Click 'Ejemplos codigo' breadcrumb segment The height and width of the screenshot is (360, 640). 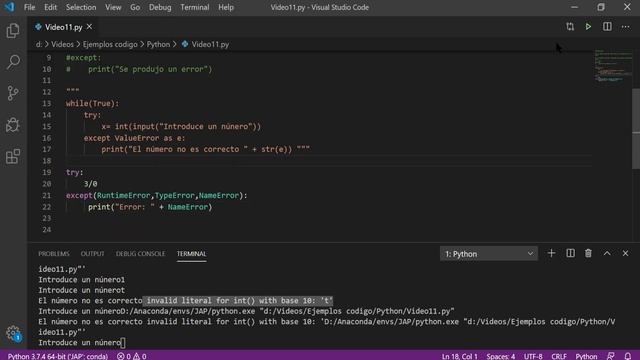(110, 44)
